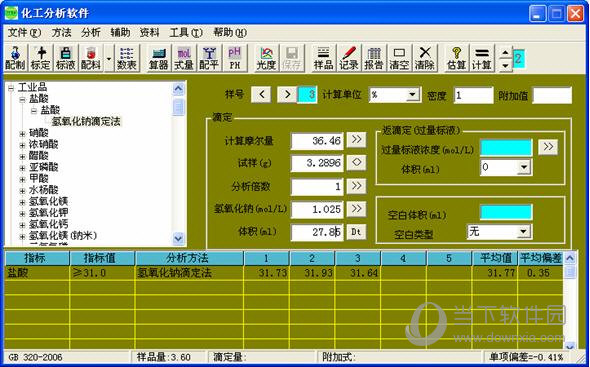
Task: Click the 标定 toolbar icon
Action: pos(40,58)
